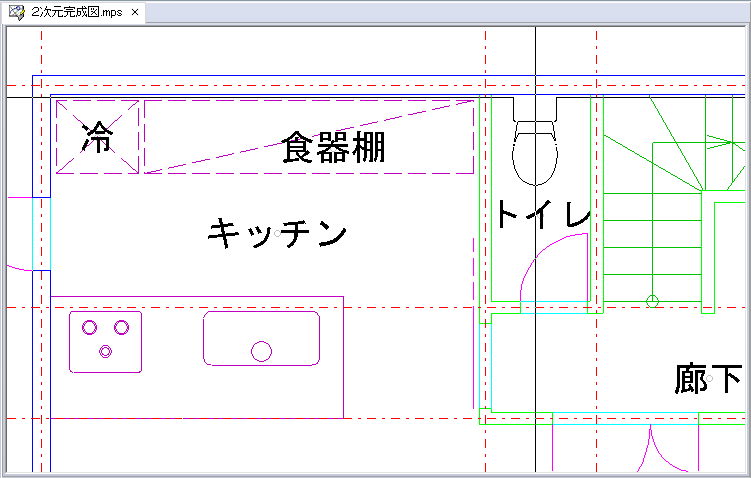Select the toilet door swing arc
The height and width of the screenshot is (478, 751).
554,267
